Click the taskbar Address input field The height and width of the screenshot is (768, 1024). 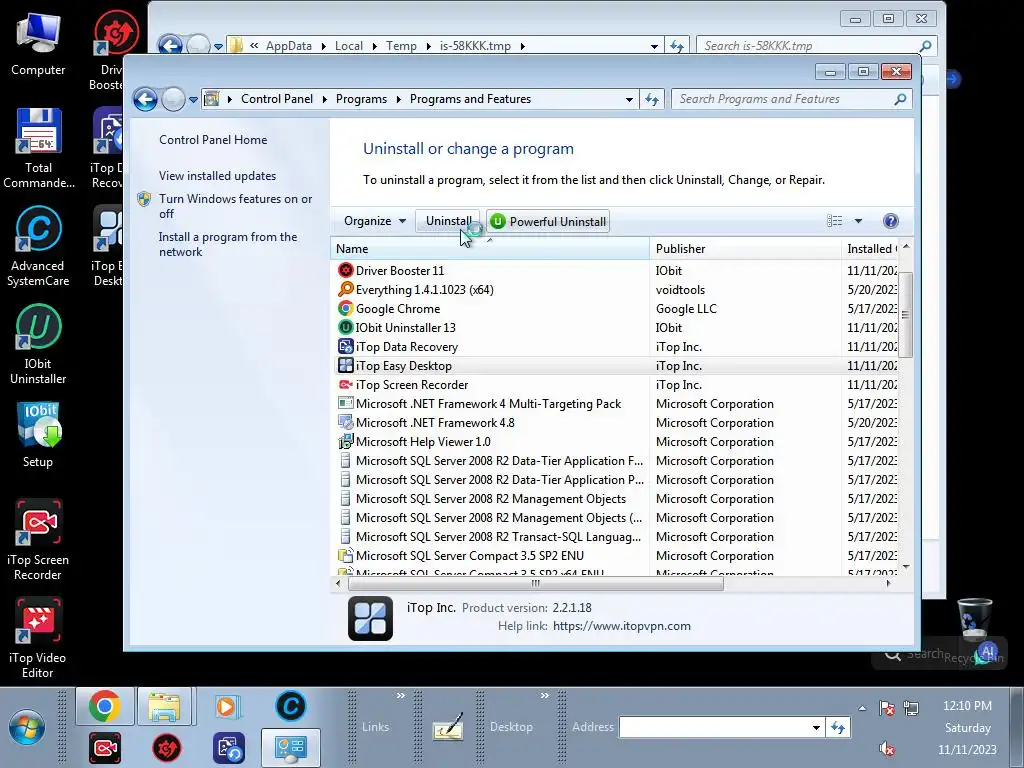(714, 727)
